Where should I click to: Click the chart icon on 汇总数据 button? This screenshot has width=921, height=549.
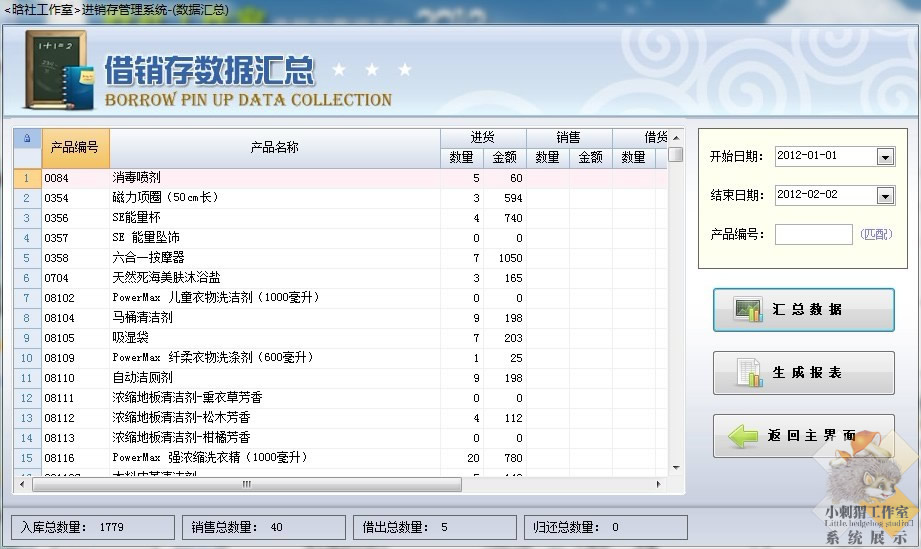coord(748,310)
